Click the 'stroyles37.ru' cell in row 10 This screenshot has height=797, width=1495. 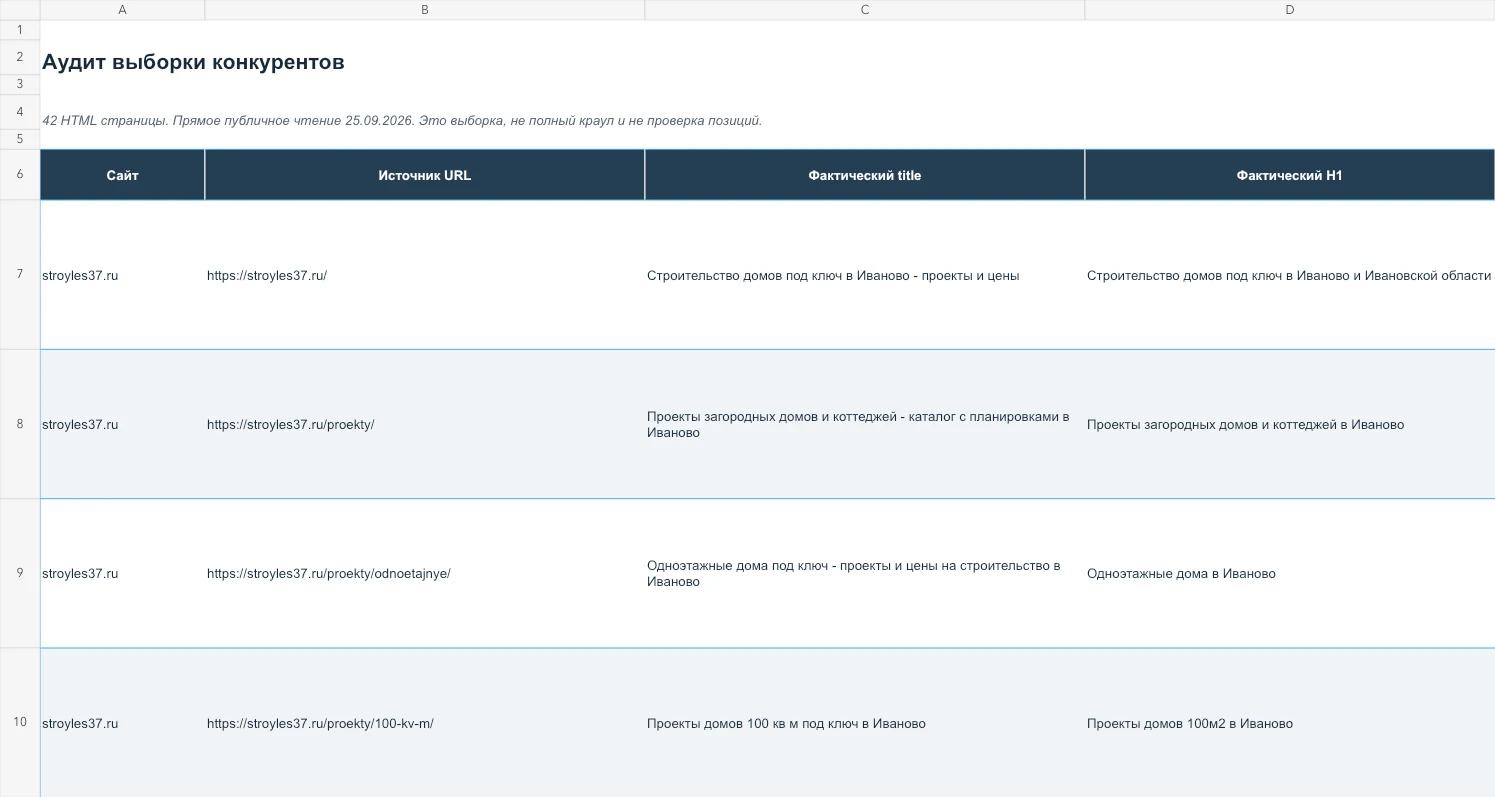pos(122,722)
